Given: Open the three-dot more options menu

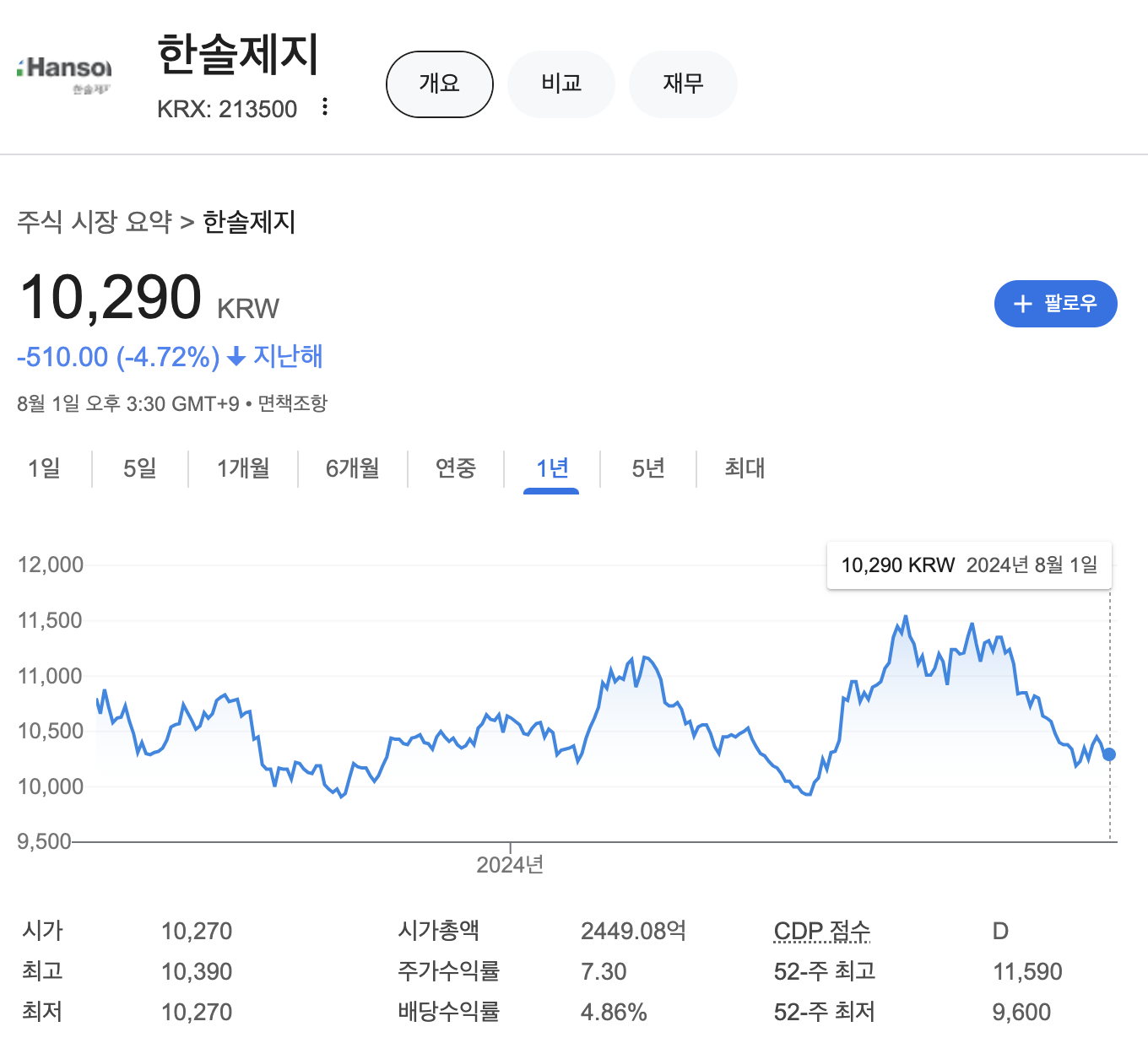Looking at the screenshot, I should pos(325,107).
